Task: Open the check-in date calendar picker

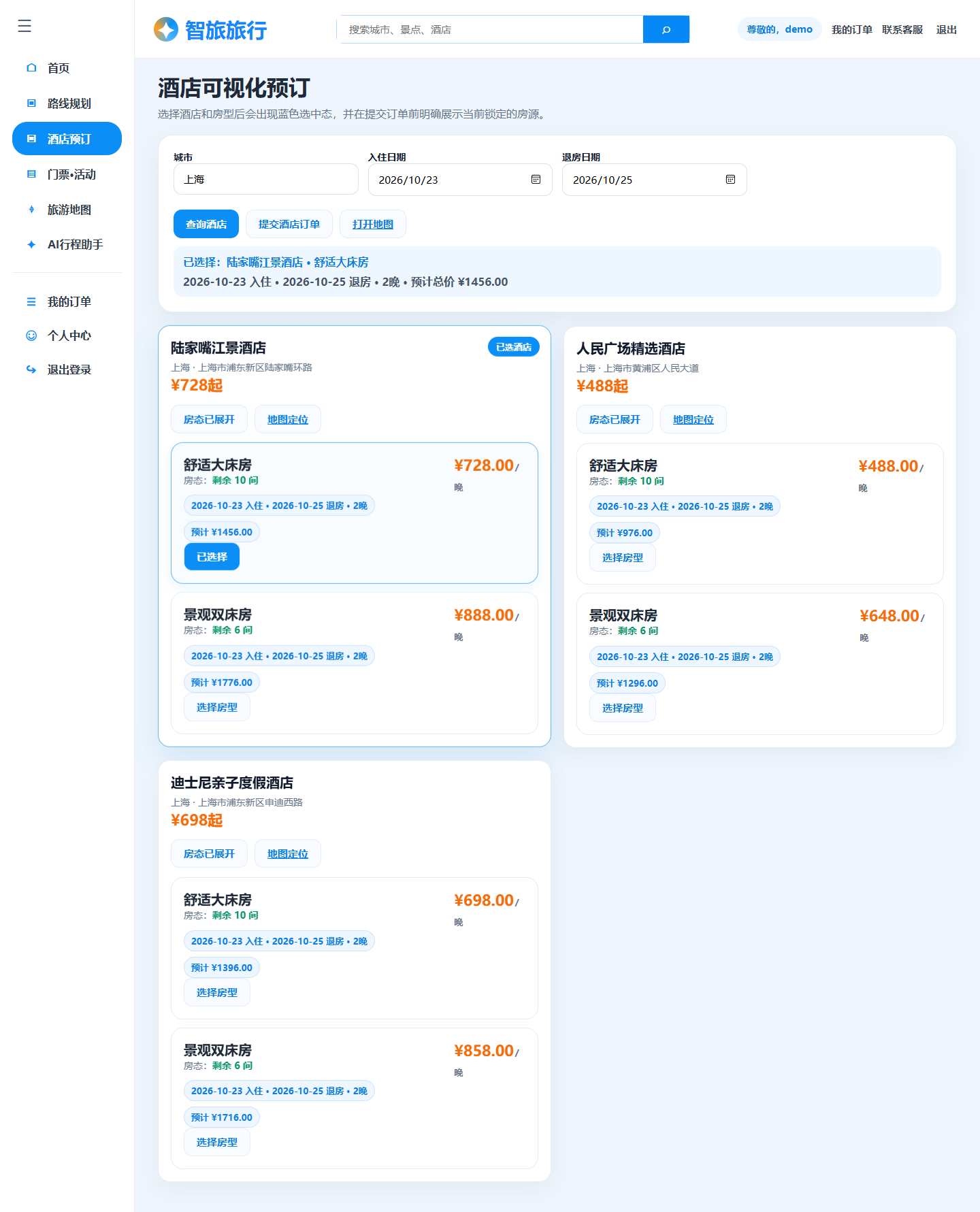Action: [x=536, y=180]
